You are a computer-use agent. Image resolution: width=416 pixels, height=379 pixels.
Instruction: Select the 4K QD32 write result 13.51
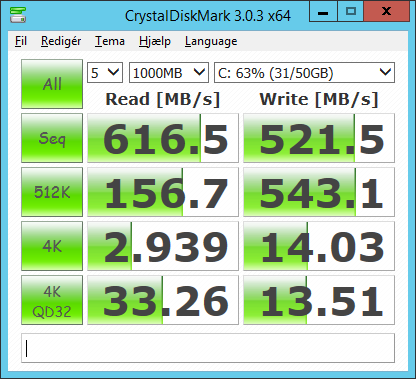tap(319, 300)
